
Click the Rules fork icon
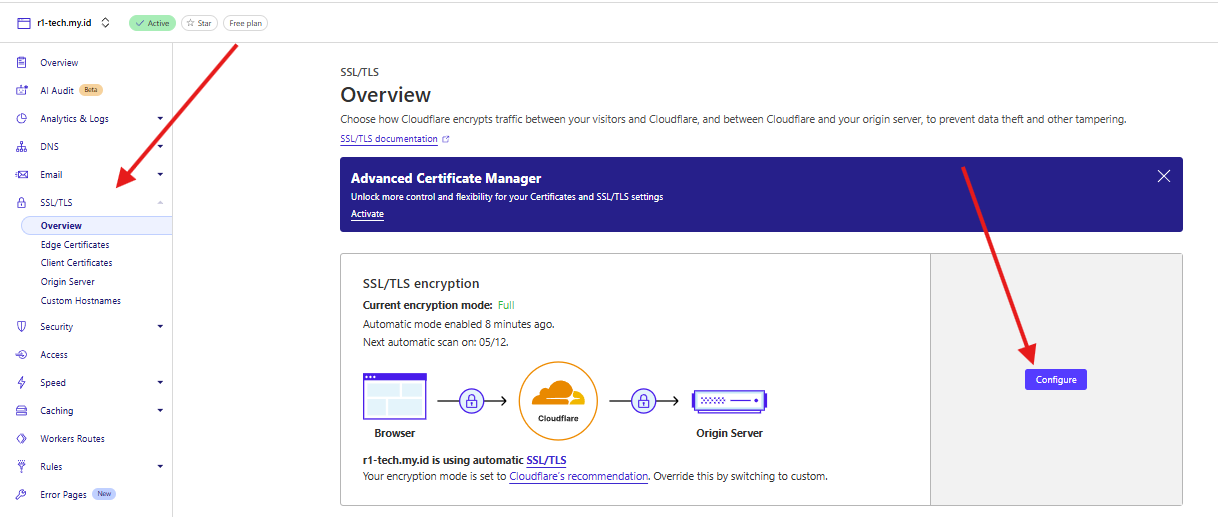22,467
